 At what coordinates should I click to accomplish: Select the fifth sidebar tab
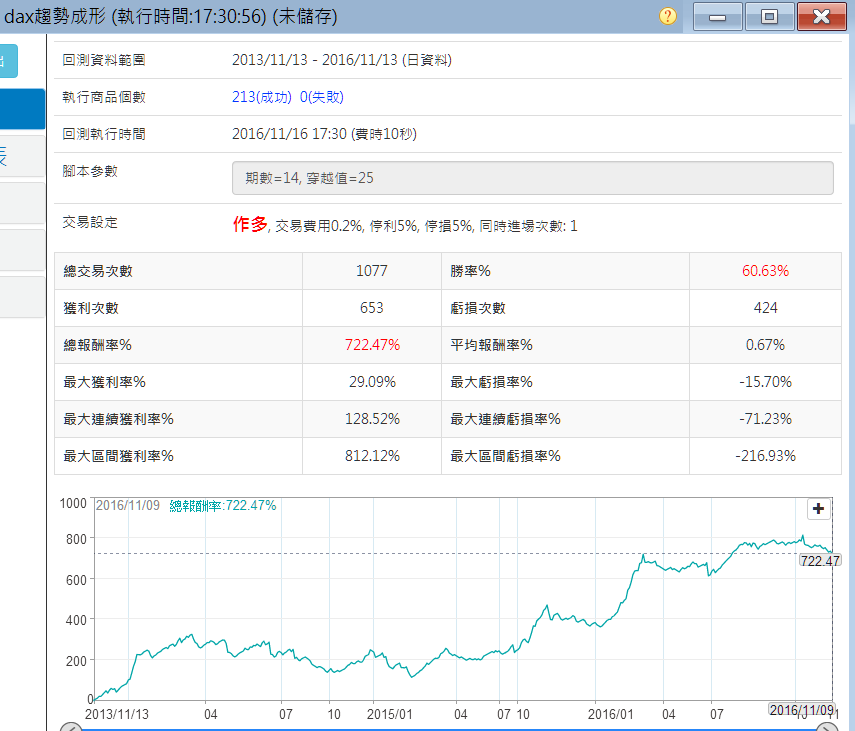pyautogui.click(x=21, y=297)
